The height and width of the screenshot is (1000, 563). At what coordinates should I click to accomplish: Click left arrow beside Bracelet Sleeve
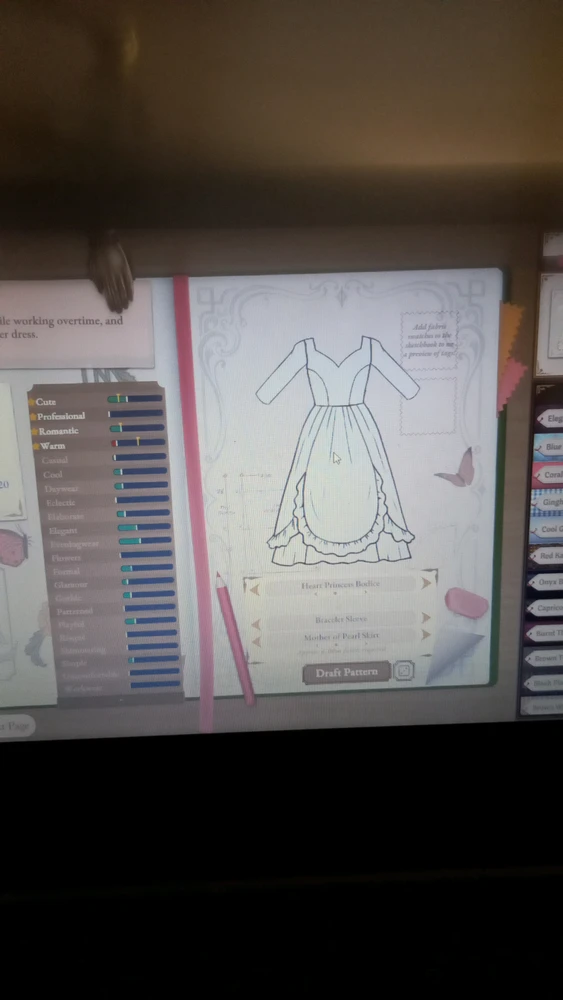[255, 623]
